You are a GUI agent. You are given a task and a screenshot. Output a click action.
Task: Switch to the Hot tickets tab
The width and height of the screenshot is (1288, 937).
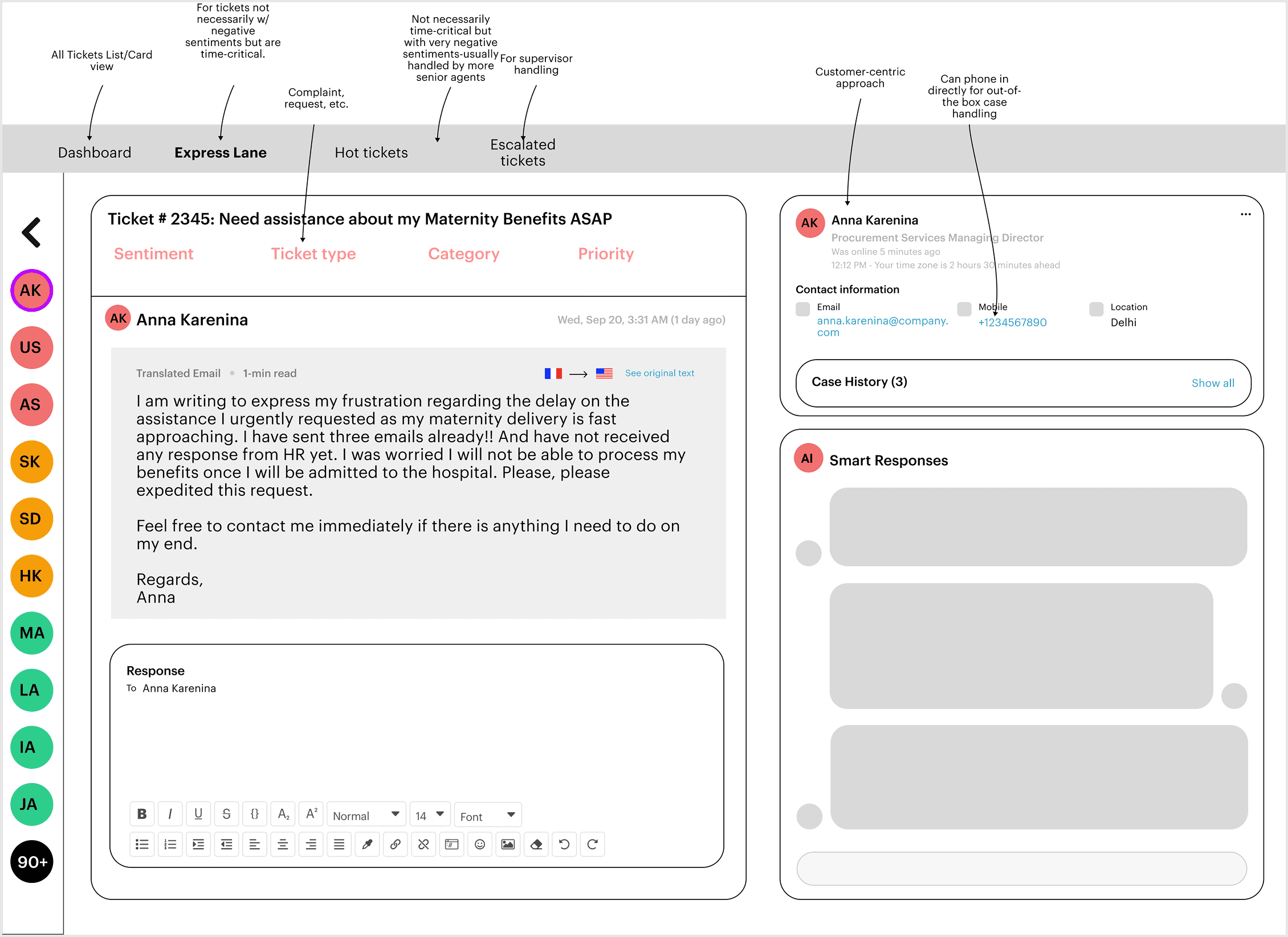[371, 153]
